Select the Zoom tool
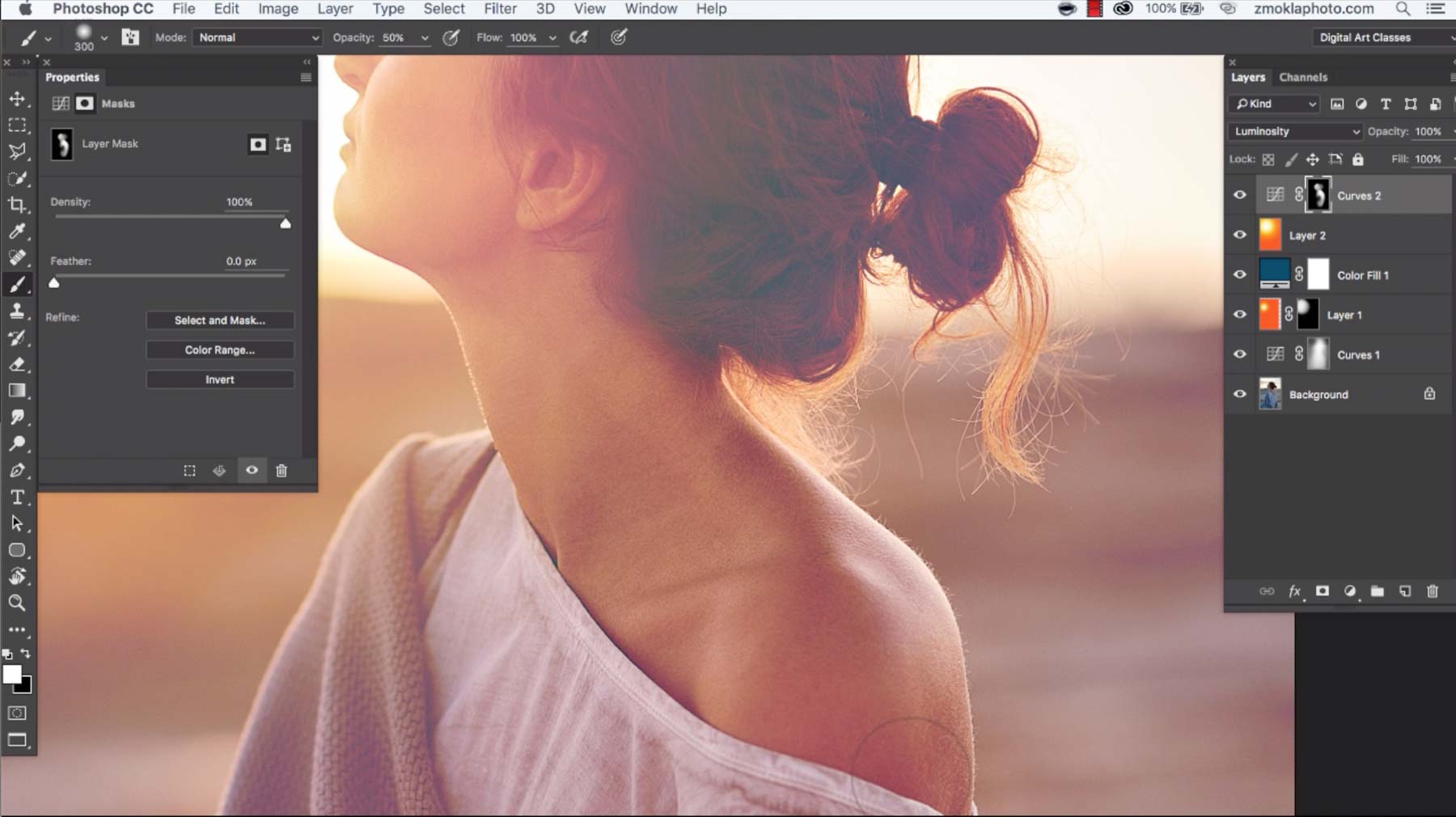1456x817 pixels. pyautogui.click(x=17, y=603)
